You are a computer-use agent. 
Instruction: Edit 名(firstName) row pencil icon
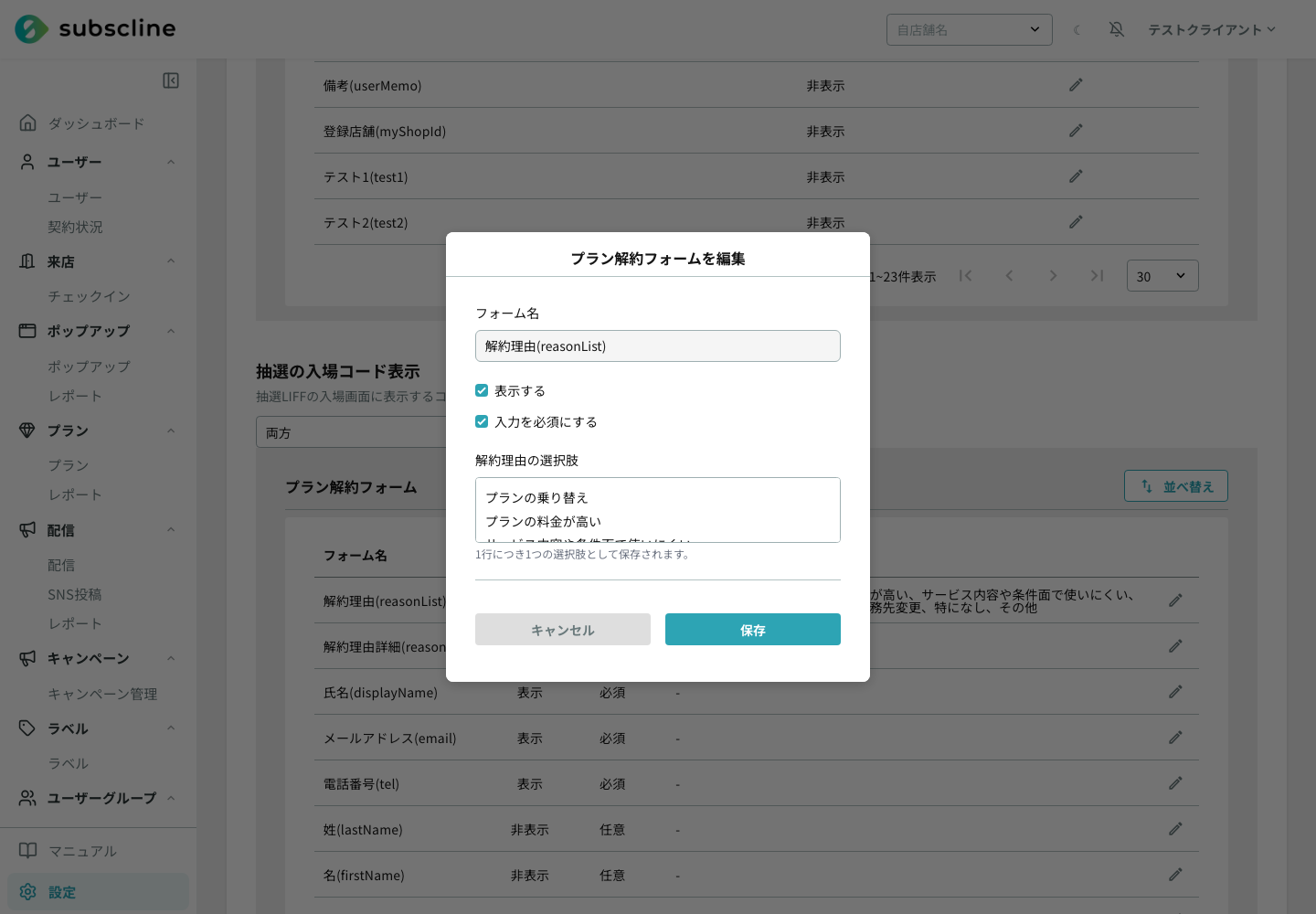tap(1175, 875)
